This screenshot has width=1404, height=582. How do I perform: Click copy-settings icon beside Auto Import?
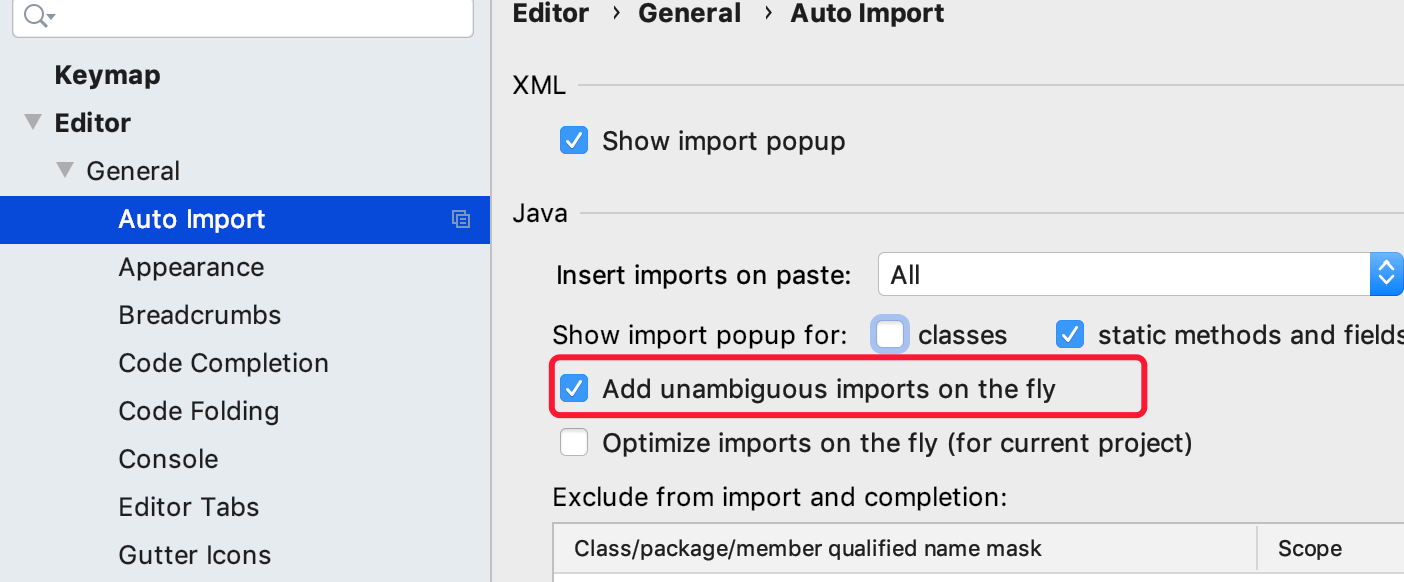tap(461, 219)
